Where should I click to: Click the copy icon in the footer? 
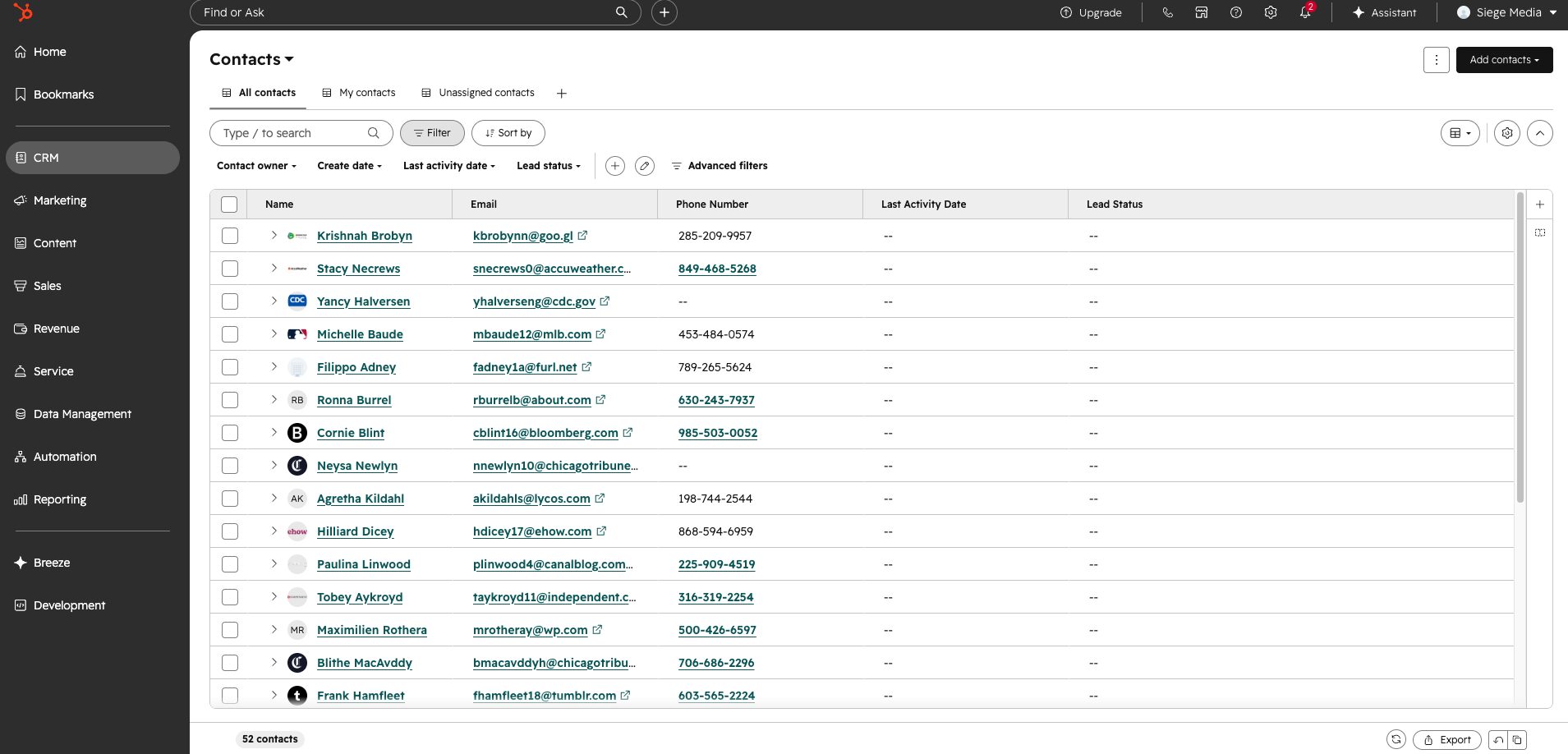(1517, 740)
